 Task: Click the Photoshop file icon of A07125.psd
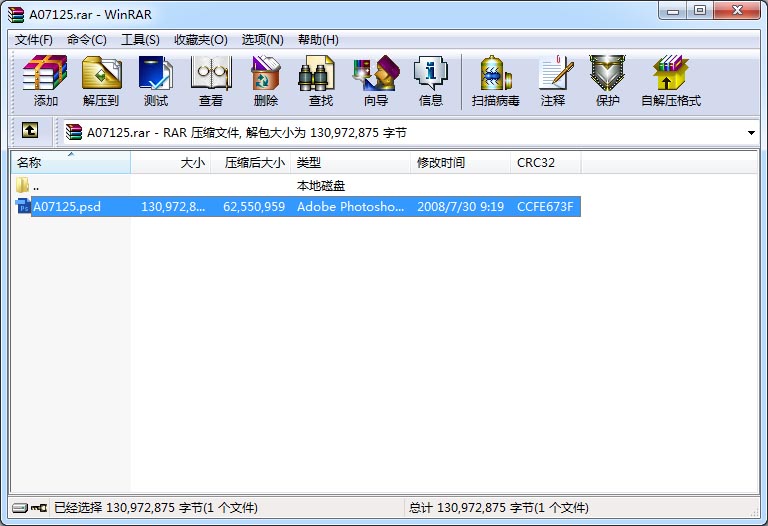coord(23,206)
